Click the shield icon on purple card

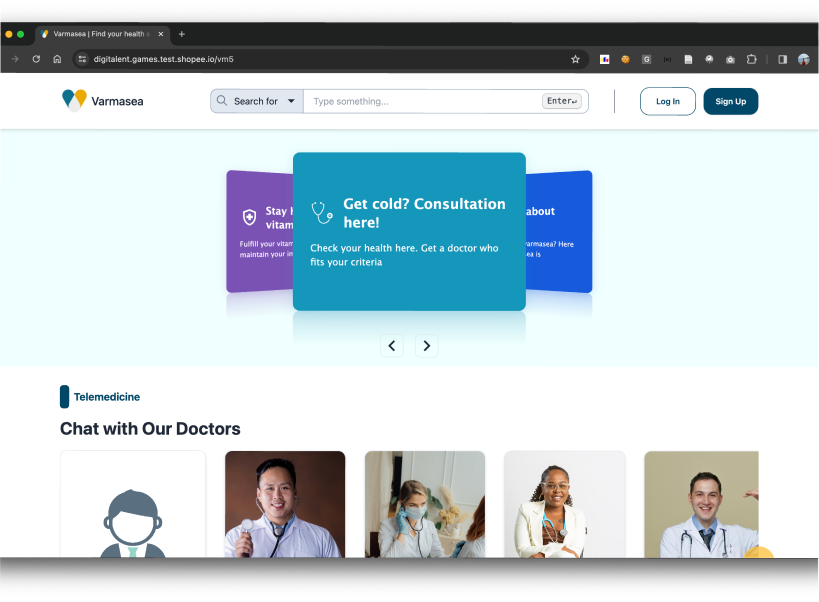(x=250, y=217)
